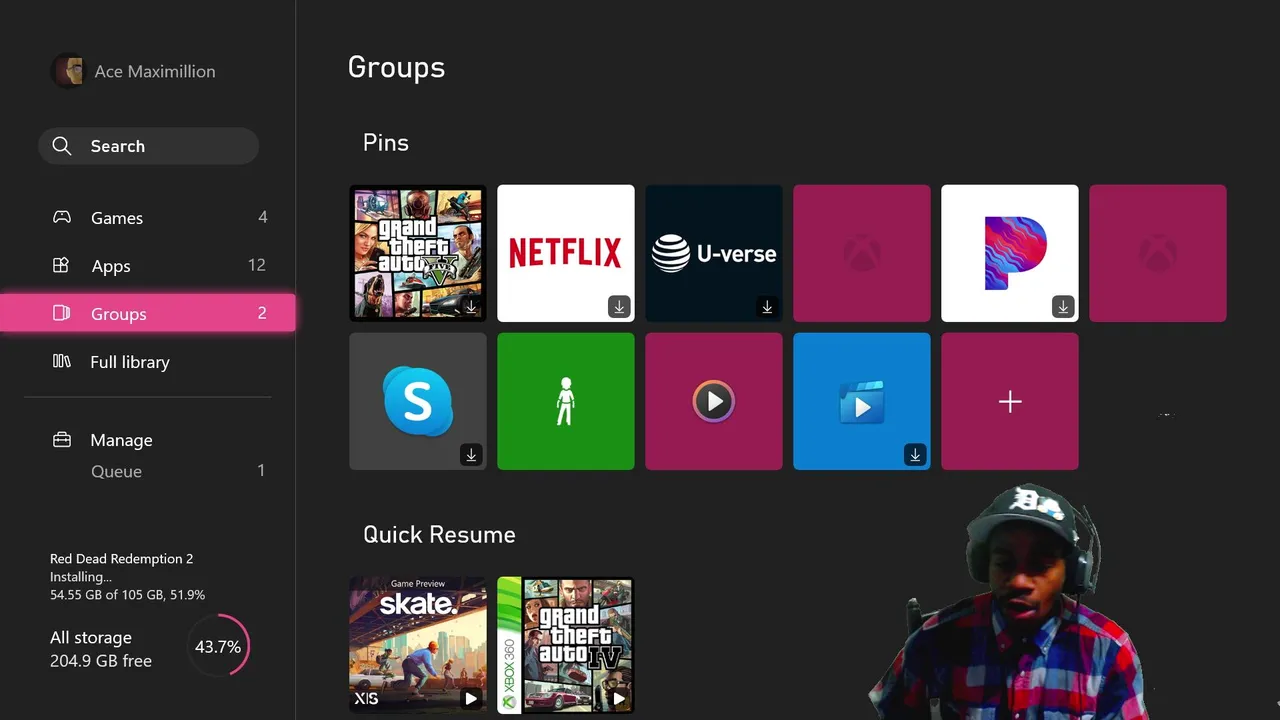Open the Skype pinned tile
The image size is (1280, 720).
pyautogui.click(x=418, y=401)
